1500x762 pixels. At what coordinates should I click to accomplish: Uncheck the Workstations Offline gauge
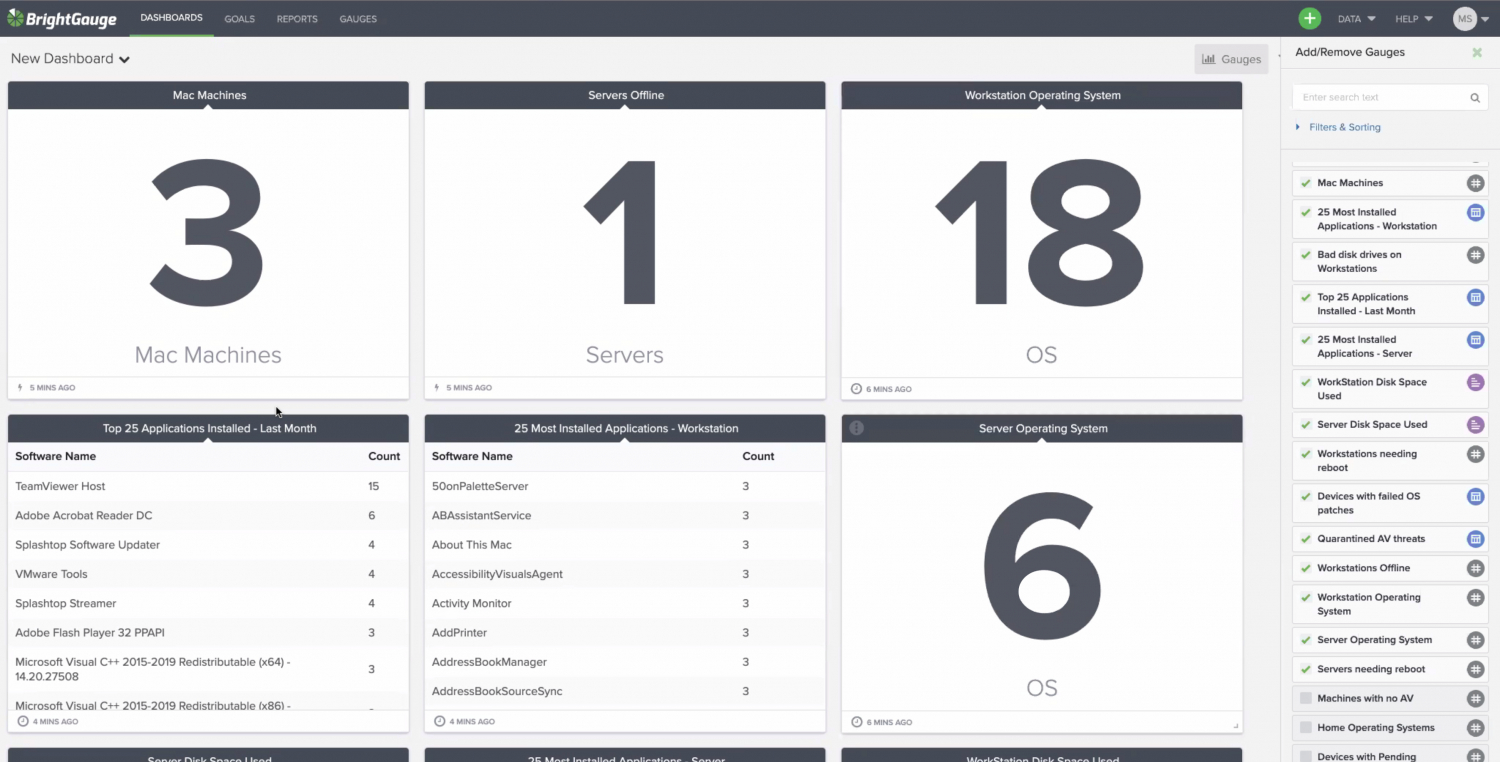click(x=1305, y=568)
